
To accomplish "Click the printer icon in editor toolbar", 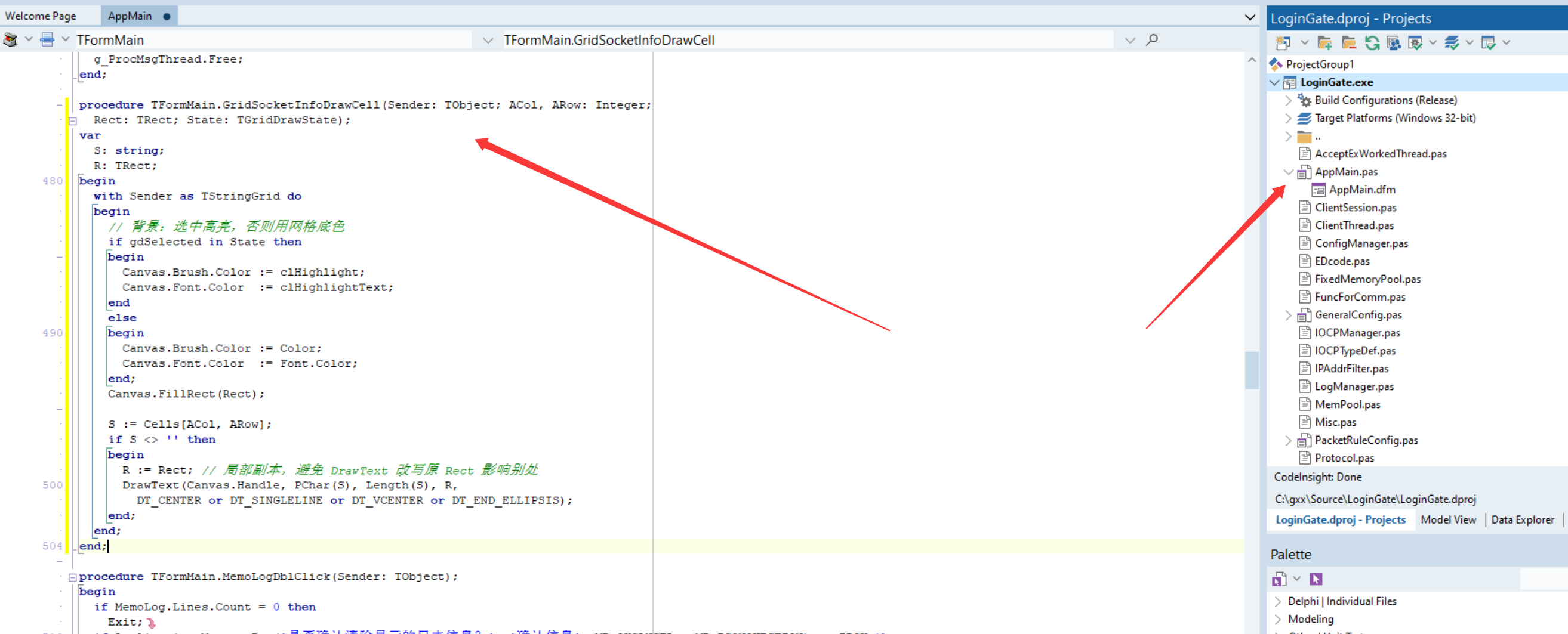I will (x=47, y=40).
